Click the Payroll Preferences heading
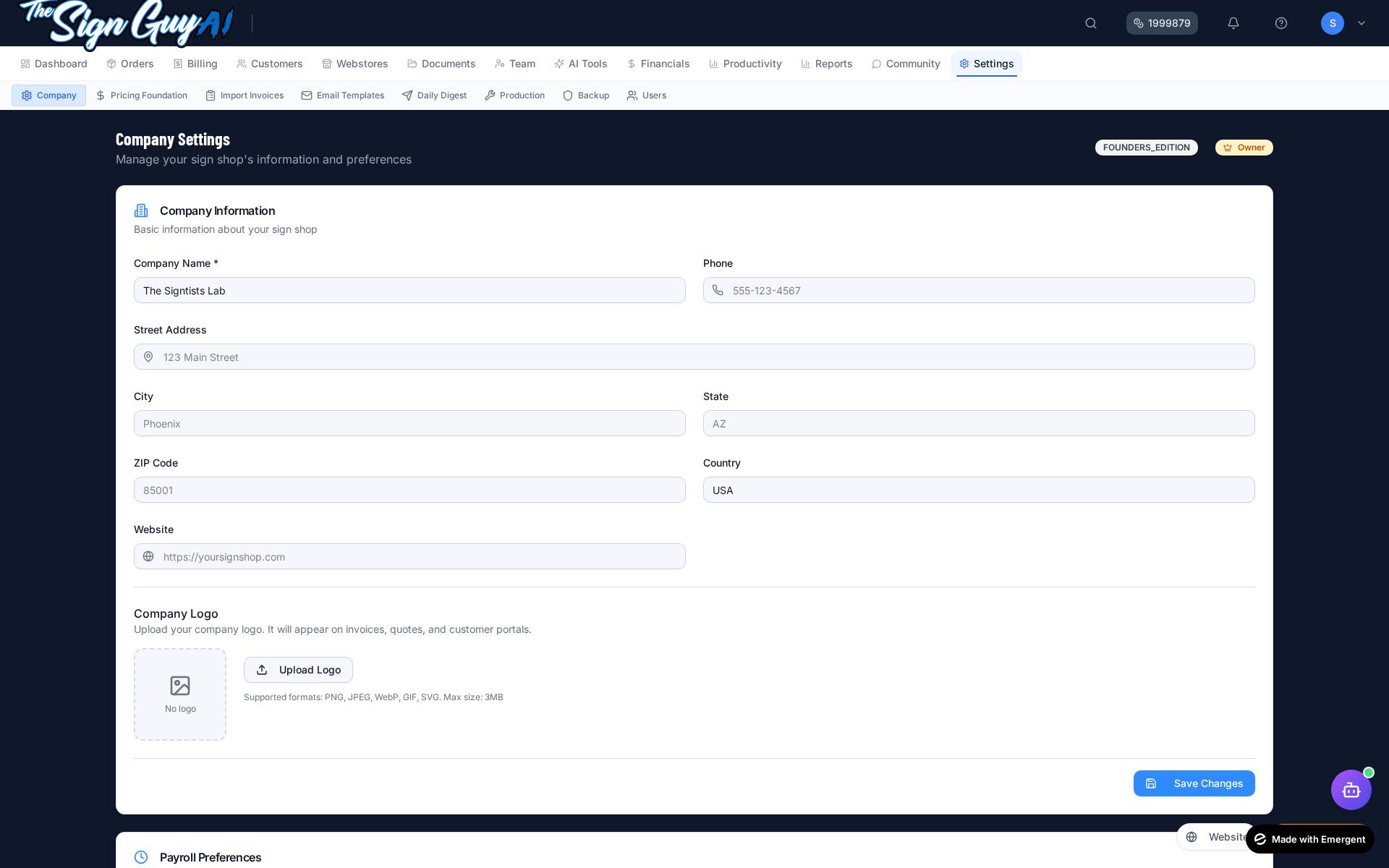 click(x=211, y=857)
